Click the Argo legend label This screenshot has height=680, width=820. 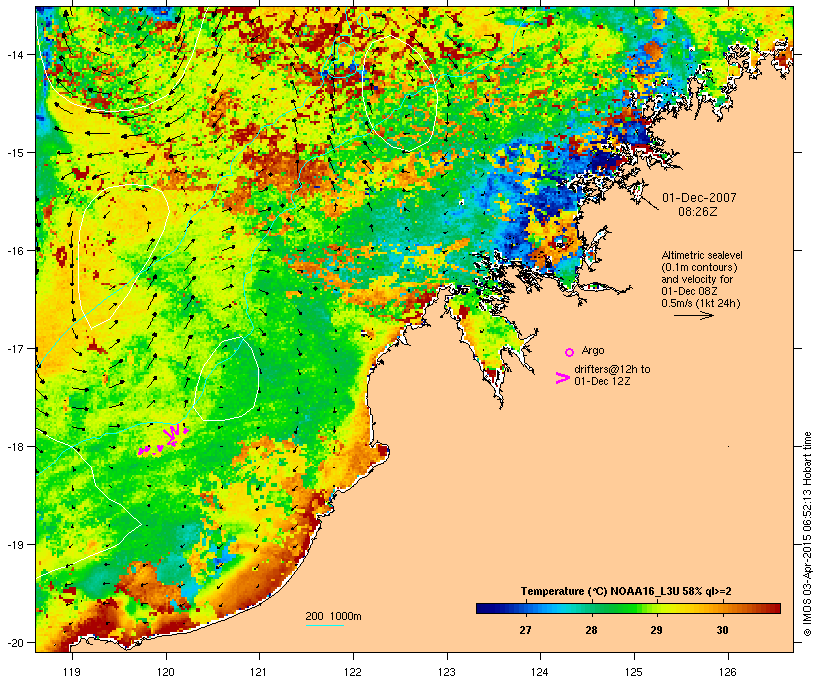(x=593, y=350)
